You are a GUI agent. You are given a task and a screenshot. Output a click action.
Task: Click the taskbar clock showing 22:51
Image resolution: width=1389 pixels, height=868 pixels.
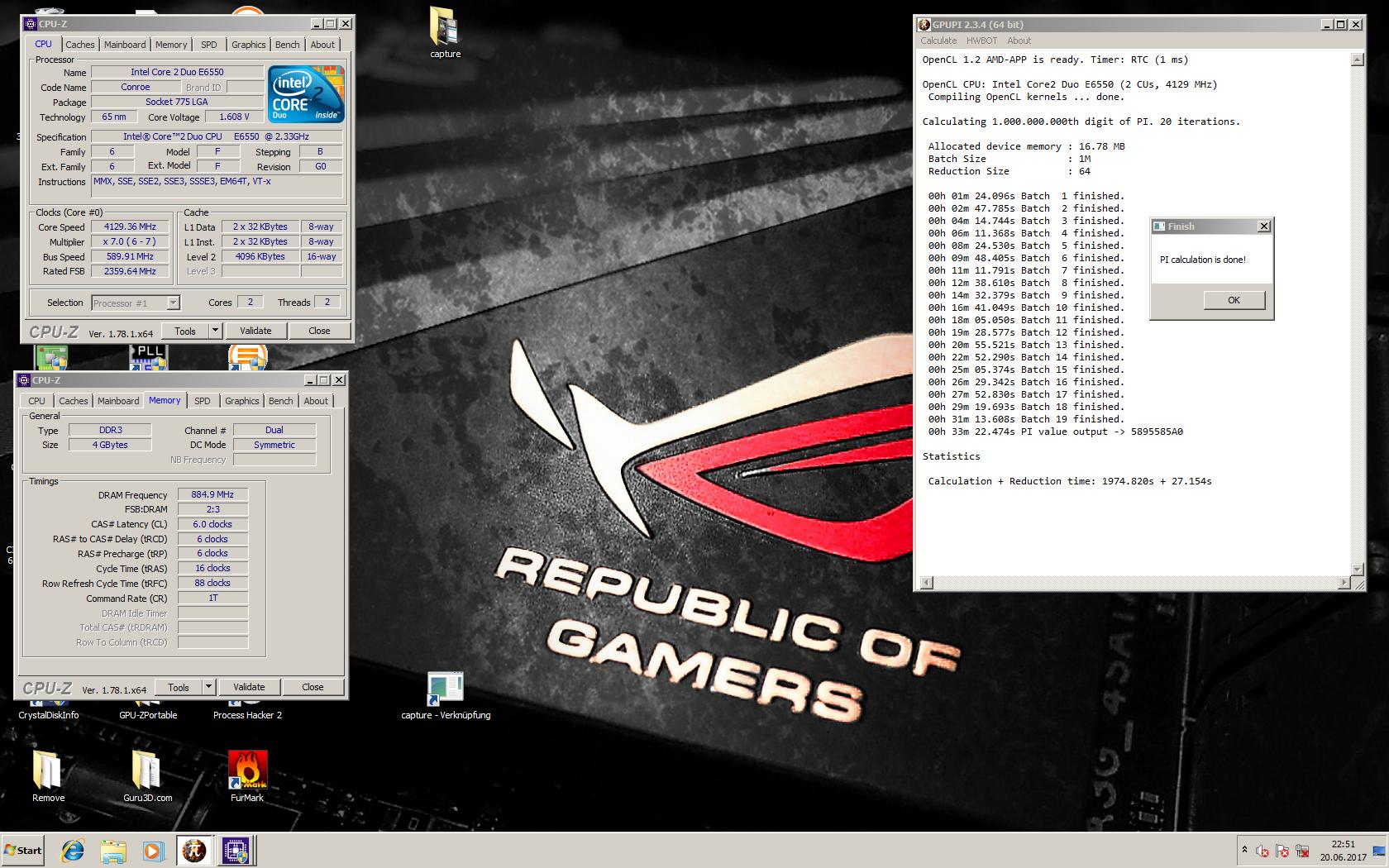point(1343,851)
